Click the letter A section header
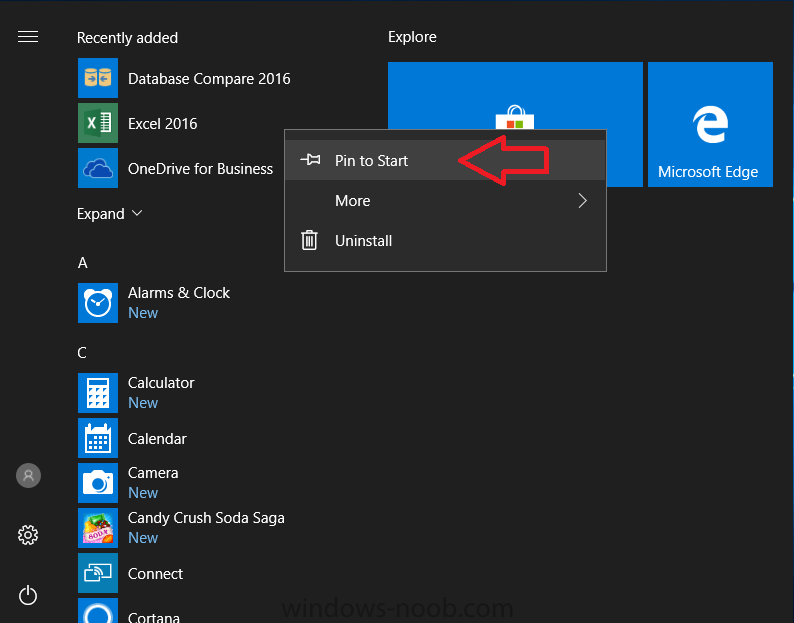 click(x=83, y=263)
